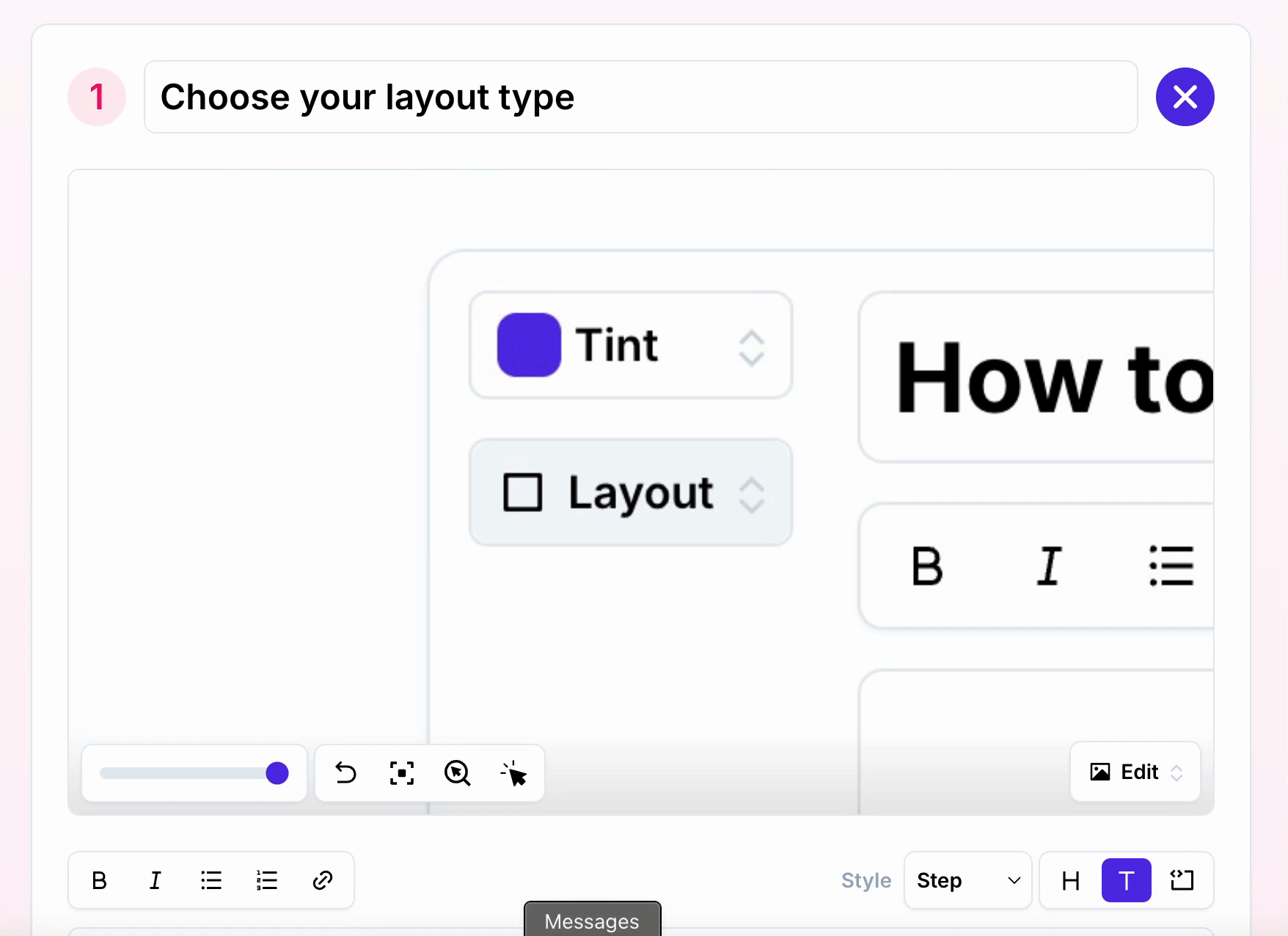The width and height of the screenshot is (1288, 936).
Task: Toggle the highlighted T text button
Action: tap(1127, 880)
